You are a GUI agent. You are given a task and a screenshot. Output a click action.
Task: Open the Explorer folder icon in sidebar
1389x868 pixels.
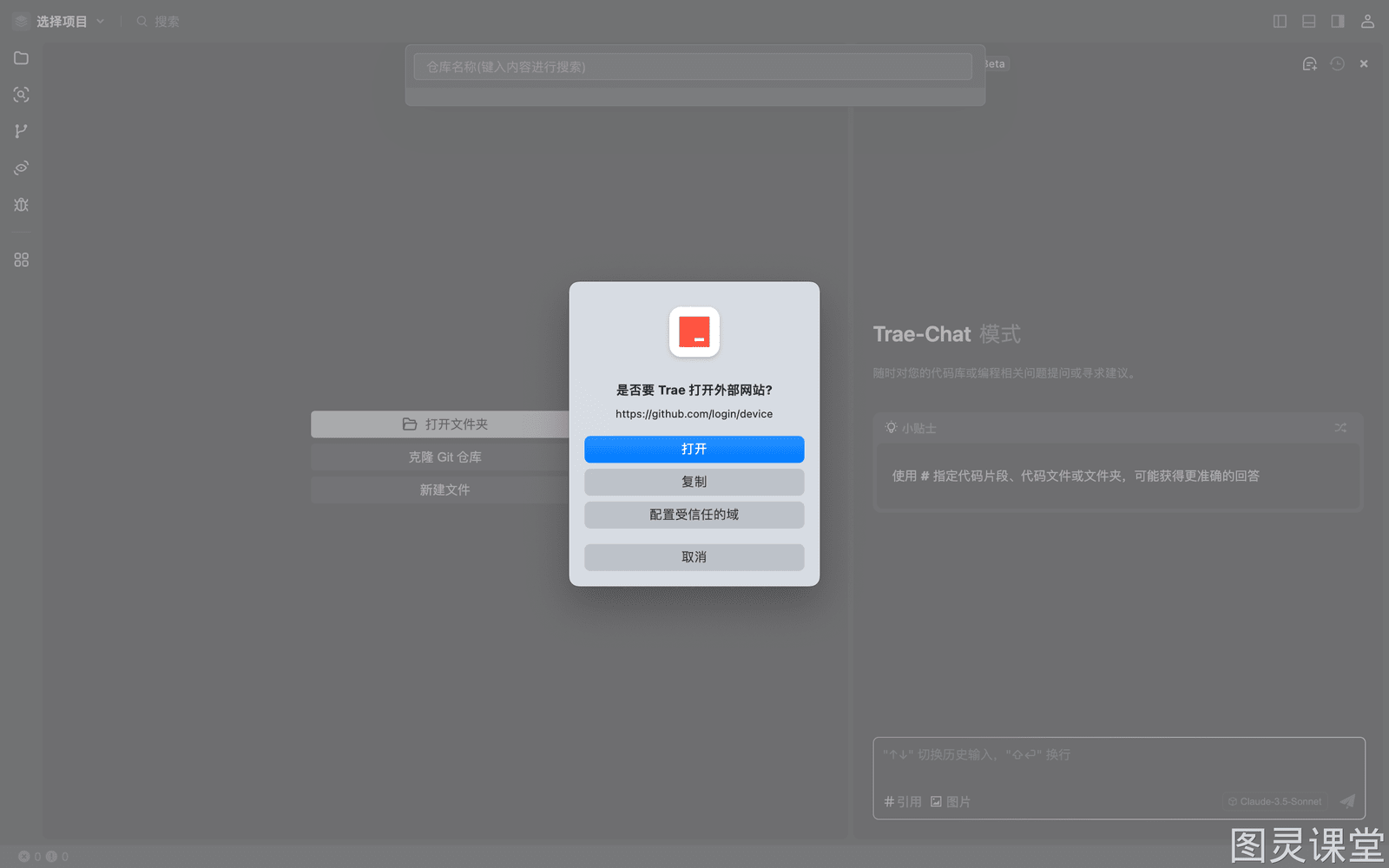[x=22, y=58]
